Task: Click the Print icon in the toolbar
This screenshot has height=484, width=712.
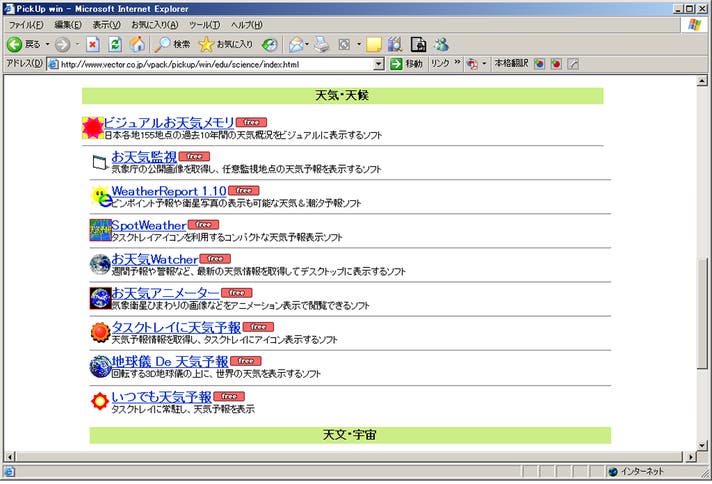Action: click(322, 44)
